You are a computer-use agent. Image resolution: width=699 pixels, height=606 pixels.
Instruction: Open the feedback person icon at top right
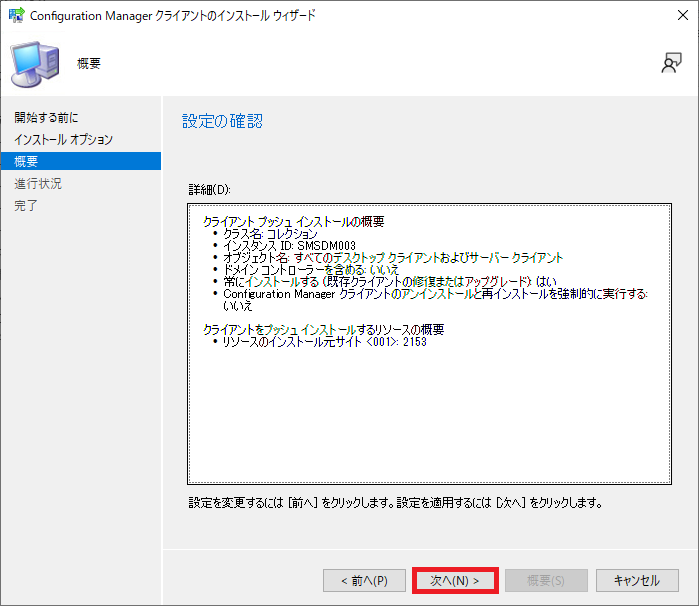pos(671,63)
